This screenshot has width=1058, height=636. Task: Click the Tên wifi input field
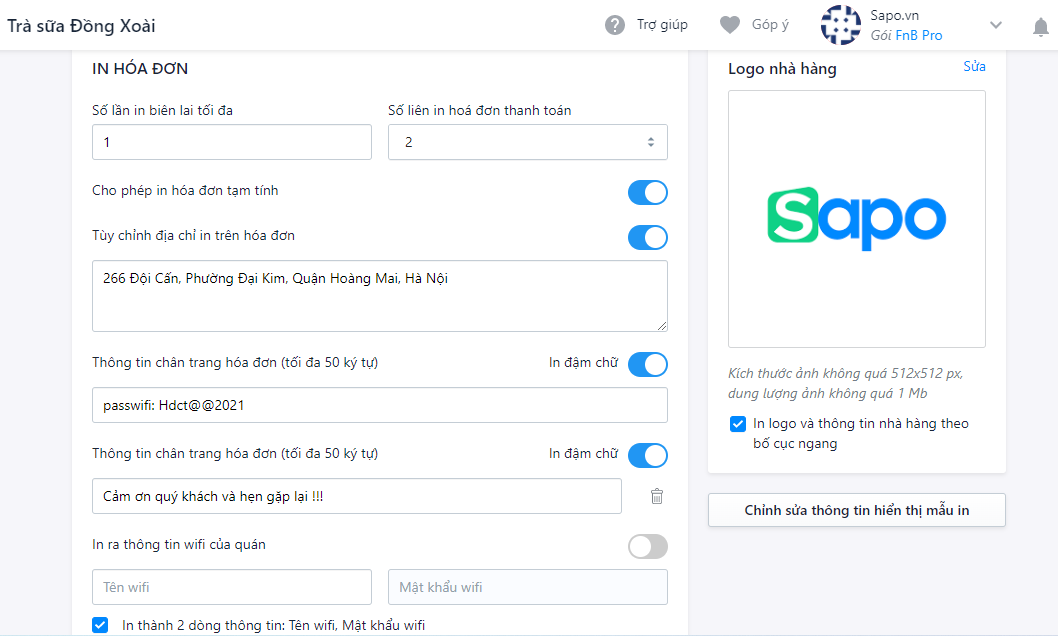231,587
